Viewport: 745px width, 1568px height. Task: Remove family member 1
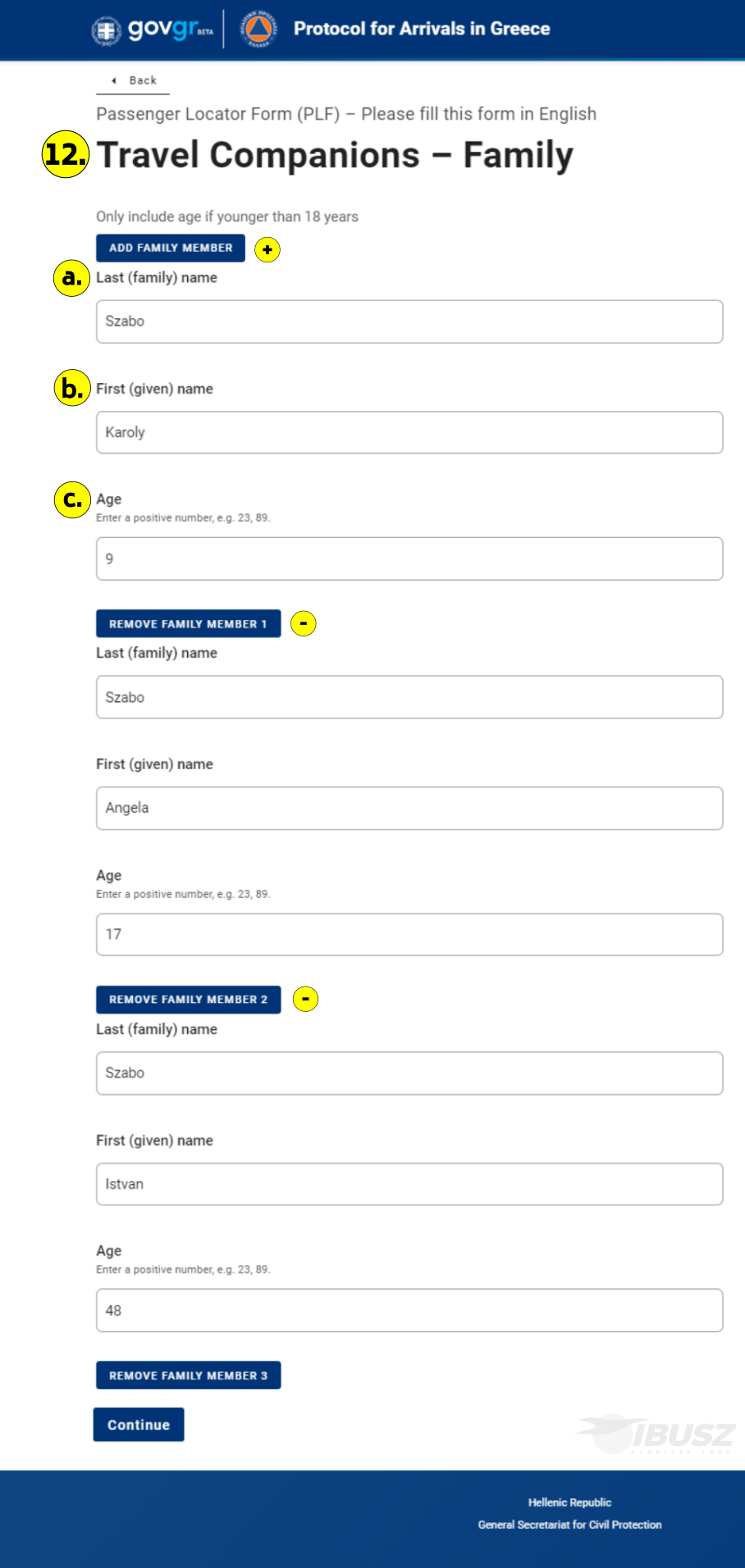point(188,623)
